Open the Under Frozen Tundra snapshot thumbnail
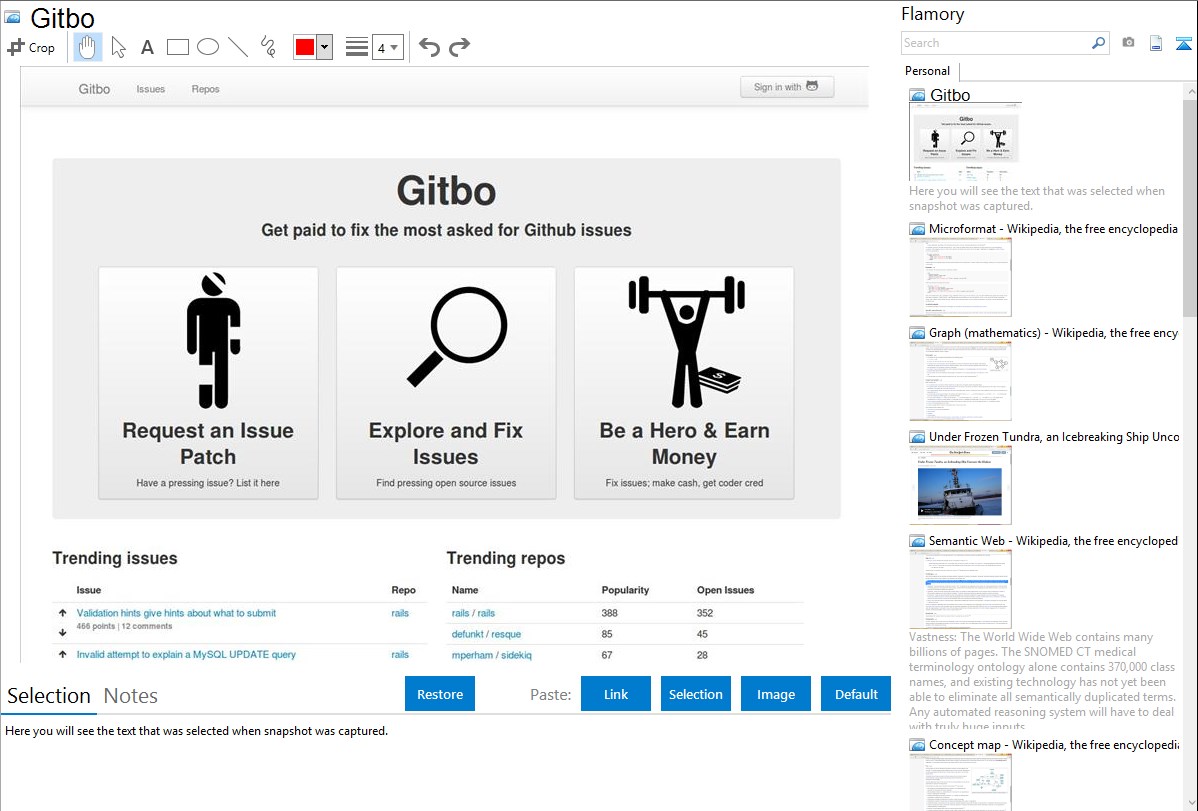The image size is (1198, 811). point(960,485)
